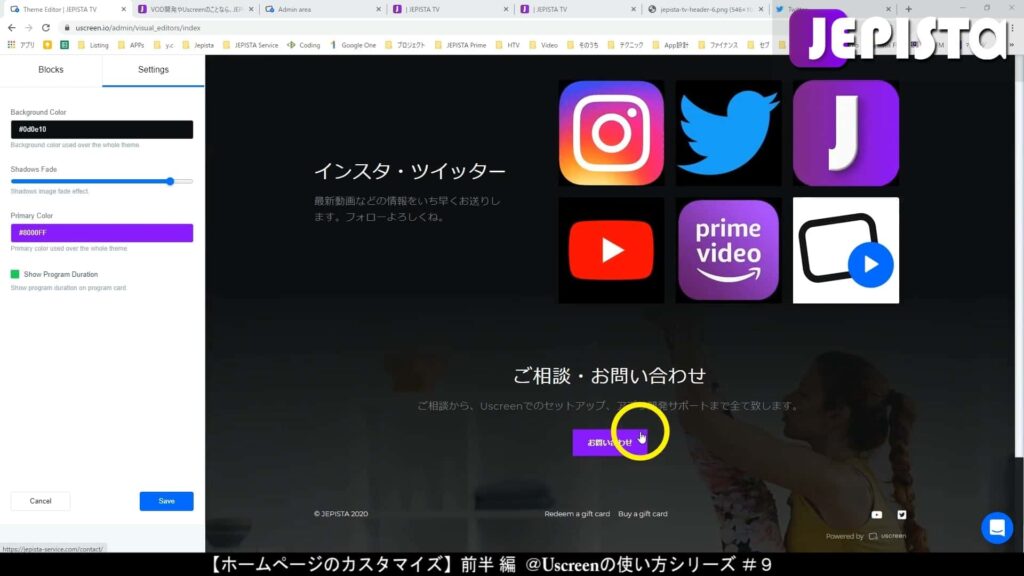
Task: Open the JEPISTA Service bookmarks folder
Action: pos(250,45)
